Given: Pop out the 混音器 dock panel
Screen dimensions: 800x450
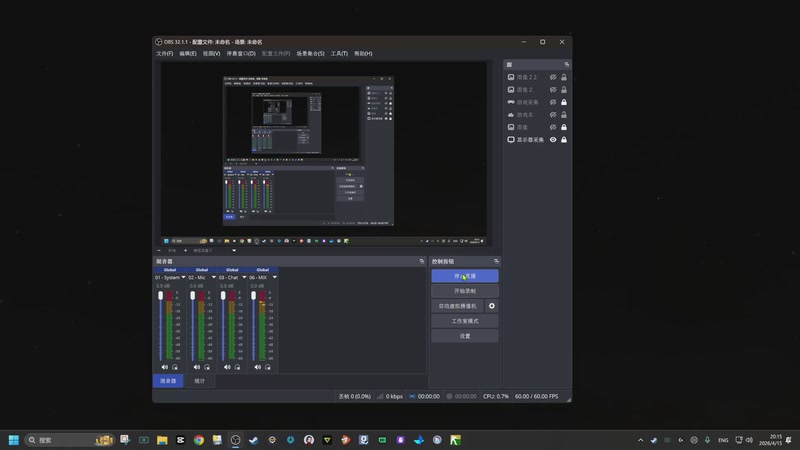Looking at the screenshot, I should pyautogui.click(x=421, y=261).
